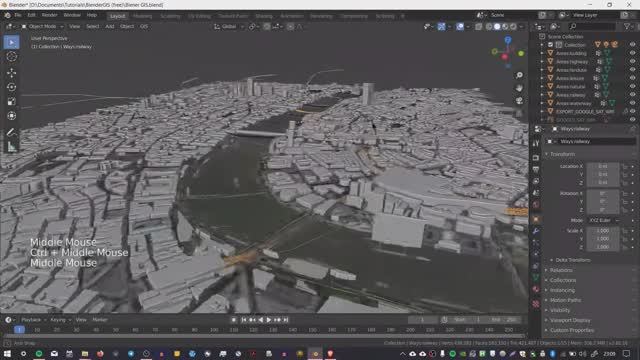This screenshot has height=360, width=640.
Task: Open the Modifiers properties tab
Action: (x=536, y=231)
